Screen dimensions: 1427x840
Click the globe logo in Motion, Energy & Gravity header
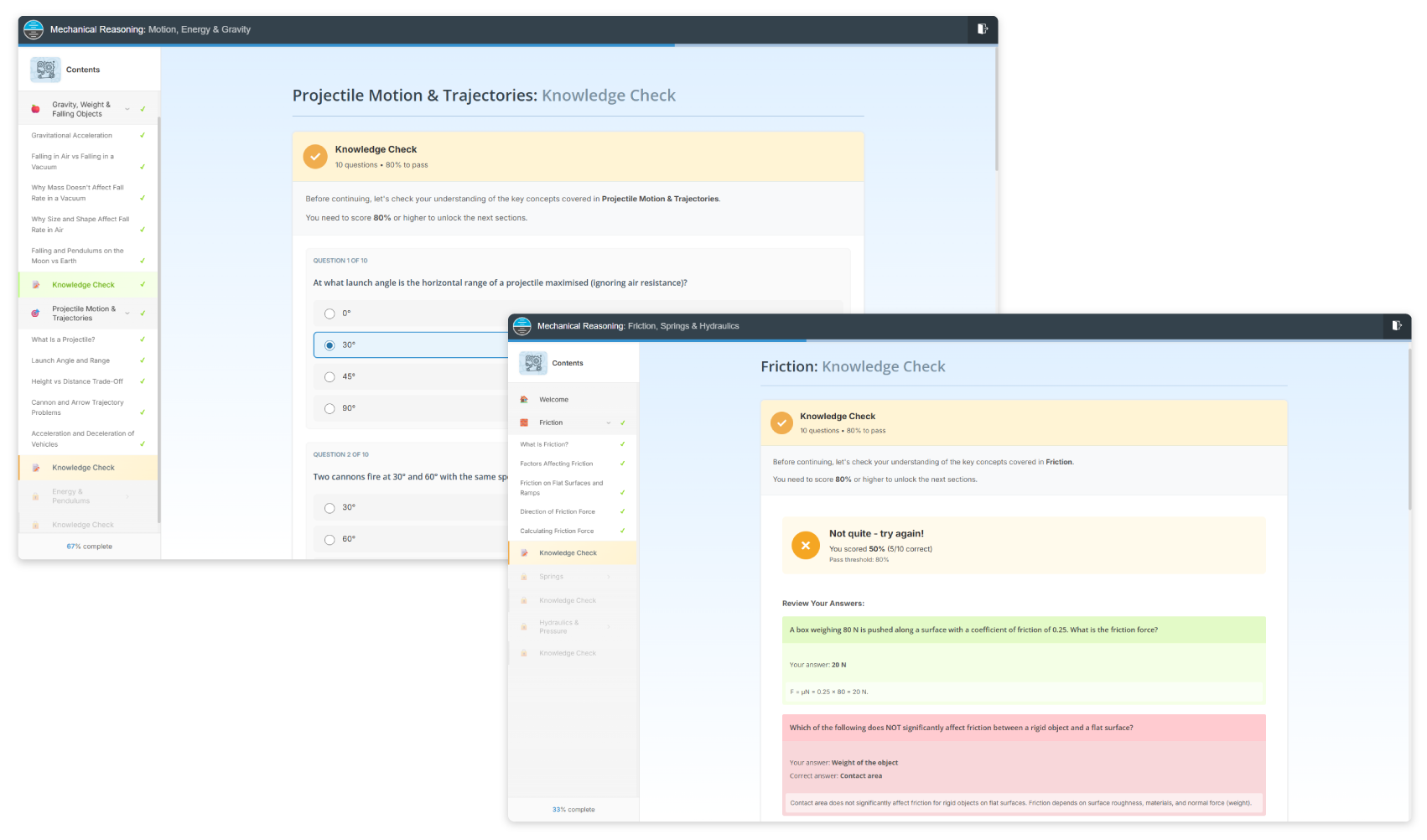click(34, 29)
